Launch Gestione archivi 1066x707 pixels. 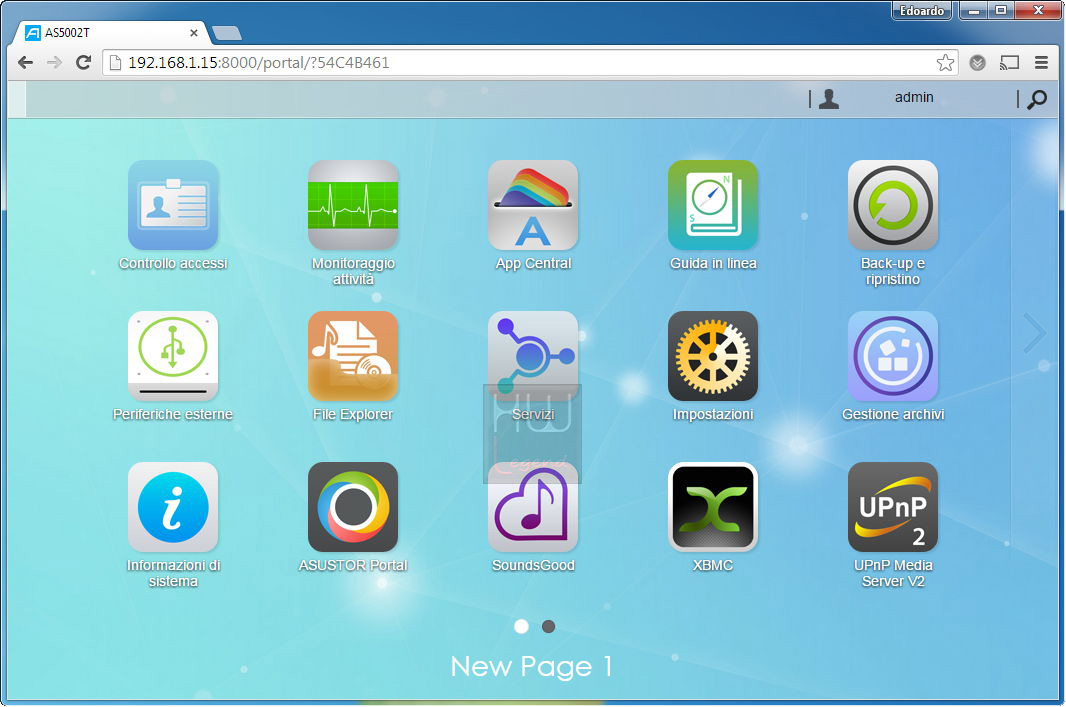tap(893, 356)
